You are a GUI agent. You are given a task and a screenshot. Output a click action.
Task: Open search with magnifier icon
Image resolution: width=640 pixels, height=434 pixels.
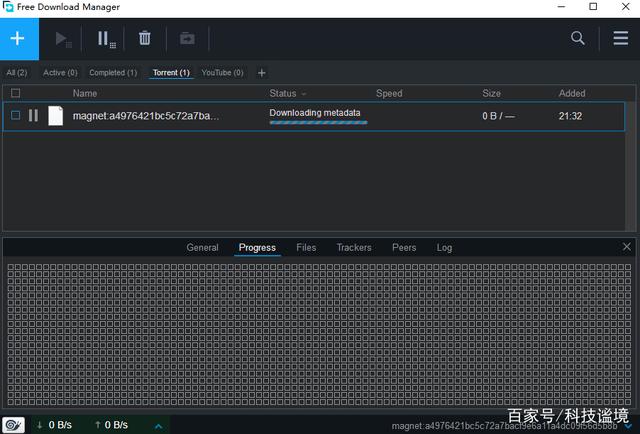tap(578, 38)
